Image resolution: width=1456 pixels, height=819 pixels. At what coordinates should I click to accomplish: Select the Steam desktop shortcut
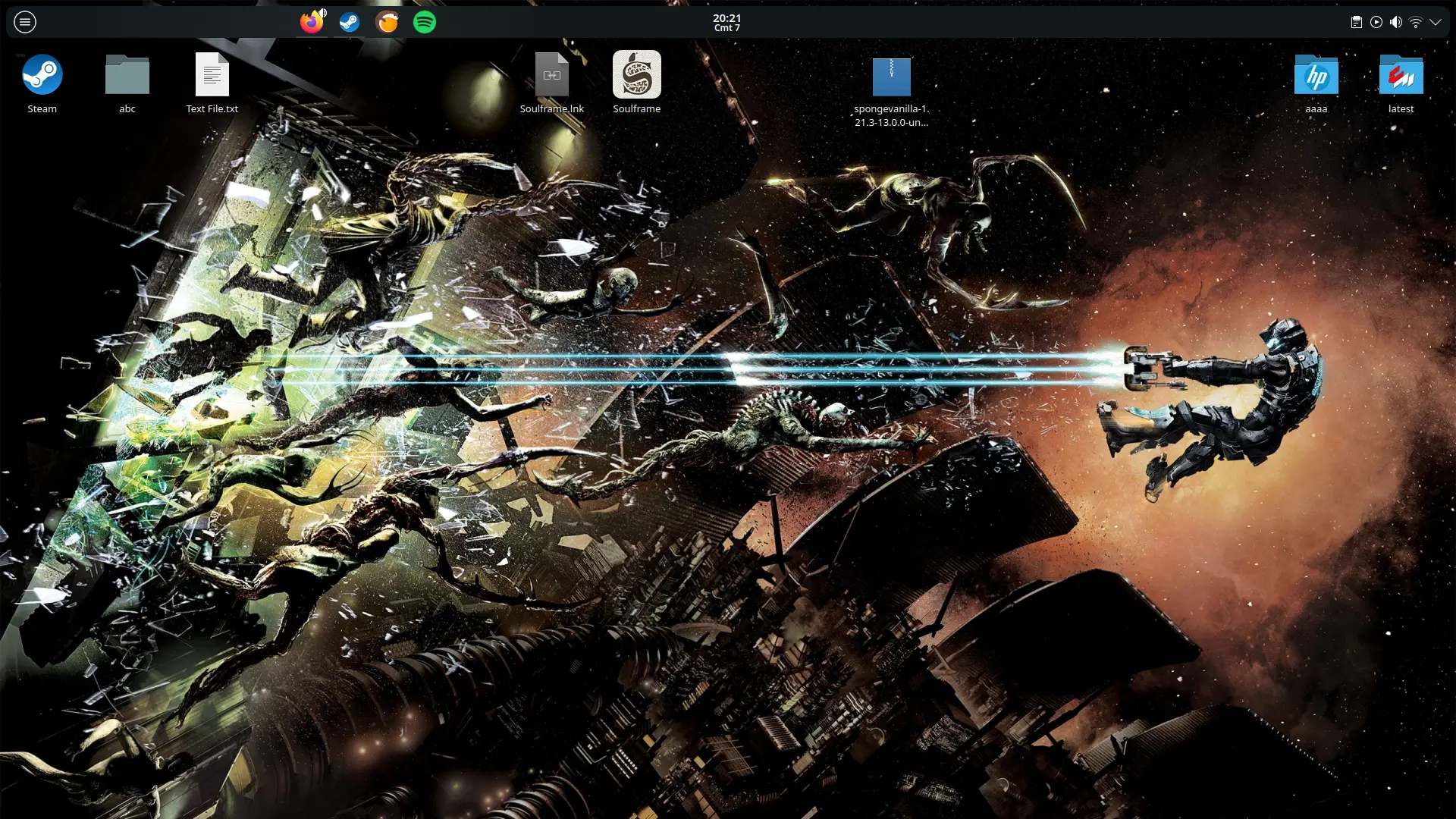(42, 74)
